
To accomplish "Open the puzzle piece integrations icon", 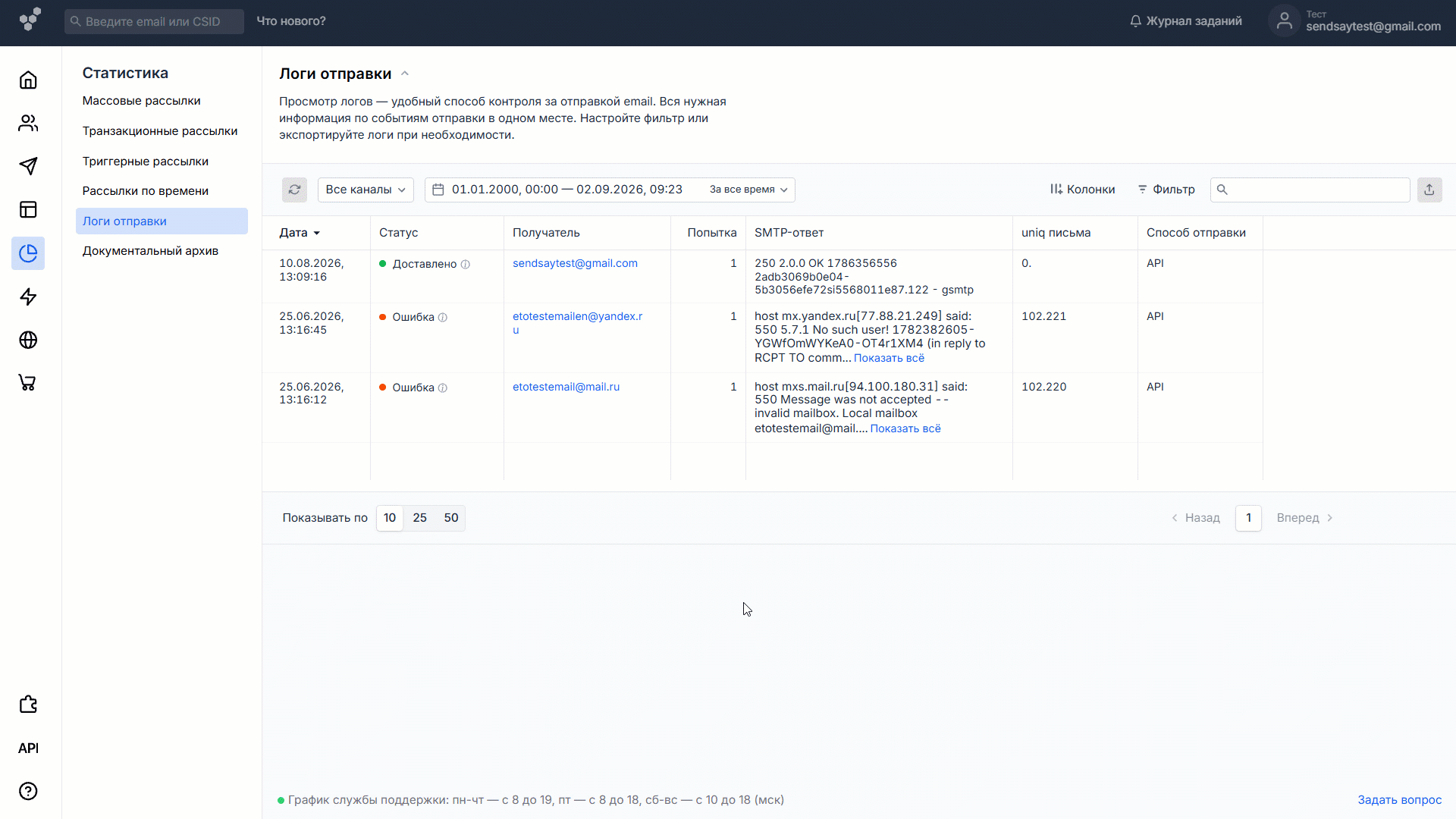I will pyautogui.click(x=28, y=704).
